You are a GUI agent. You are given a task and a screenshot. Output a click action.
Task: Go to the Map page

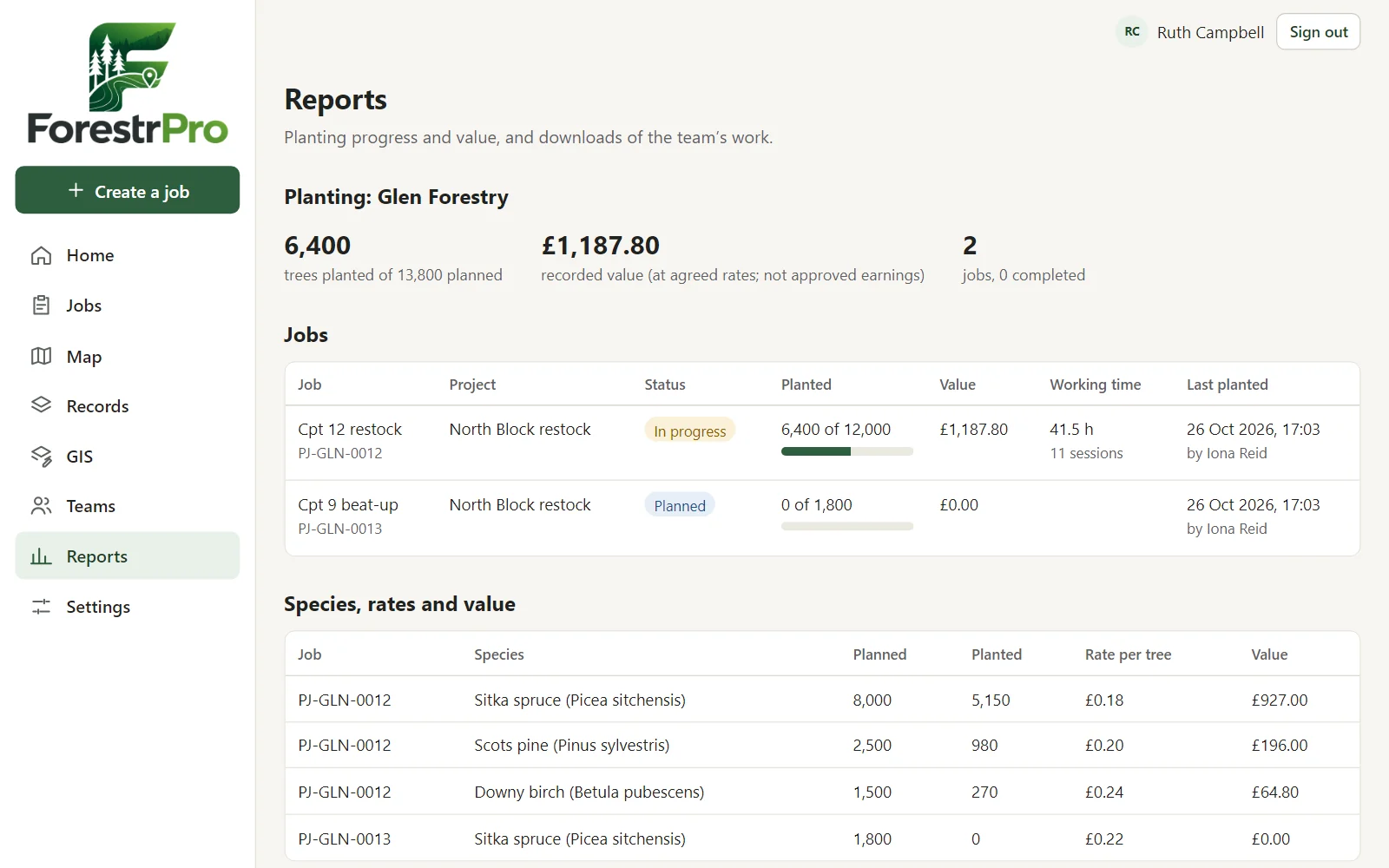pos(128,356)
